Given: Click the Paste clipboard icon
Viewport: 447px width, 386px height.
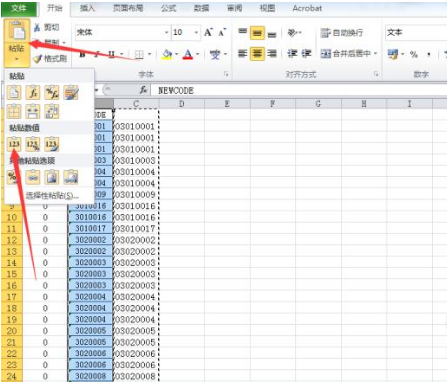Looking at the screenshot, I should (17, 31).
